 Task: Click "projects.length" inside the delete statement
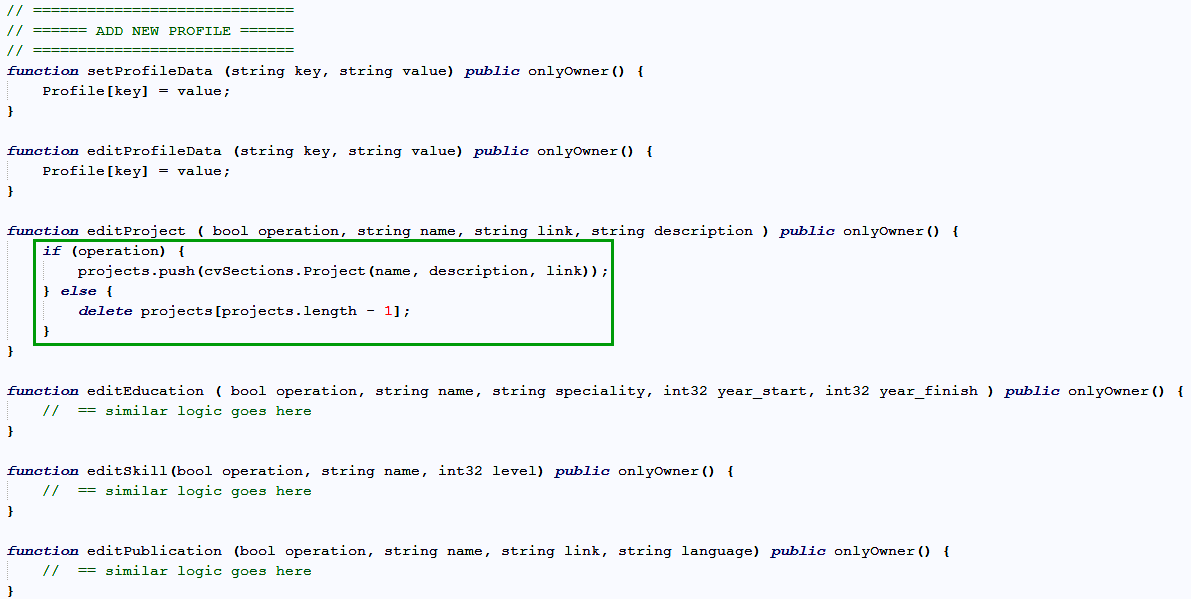click(289, 311)
